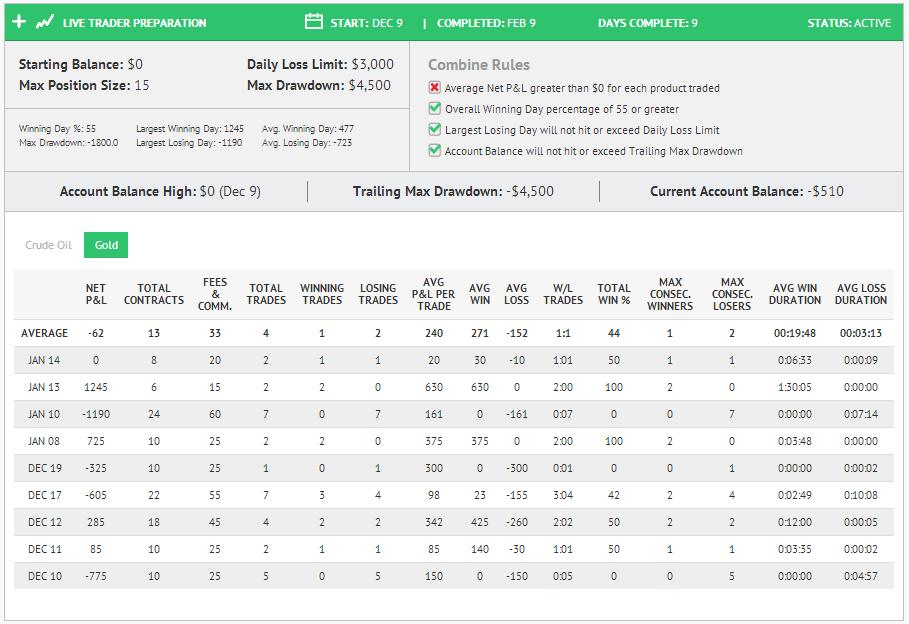Viewport: 909px width, 624px height.
Task: Click JAN 10 net P&L value -1190
Action: point(96,414)
